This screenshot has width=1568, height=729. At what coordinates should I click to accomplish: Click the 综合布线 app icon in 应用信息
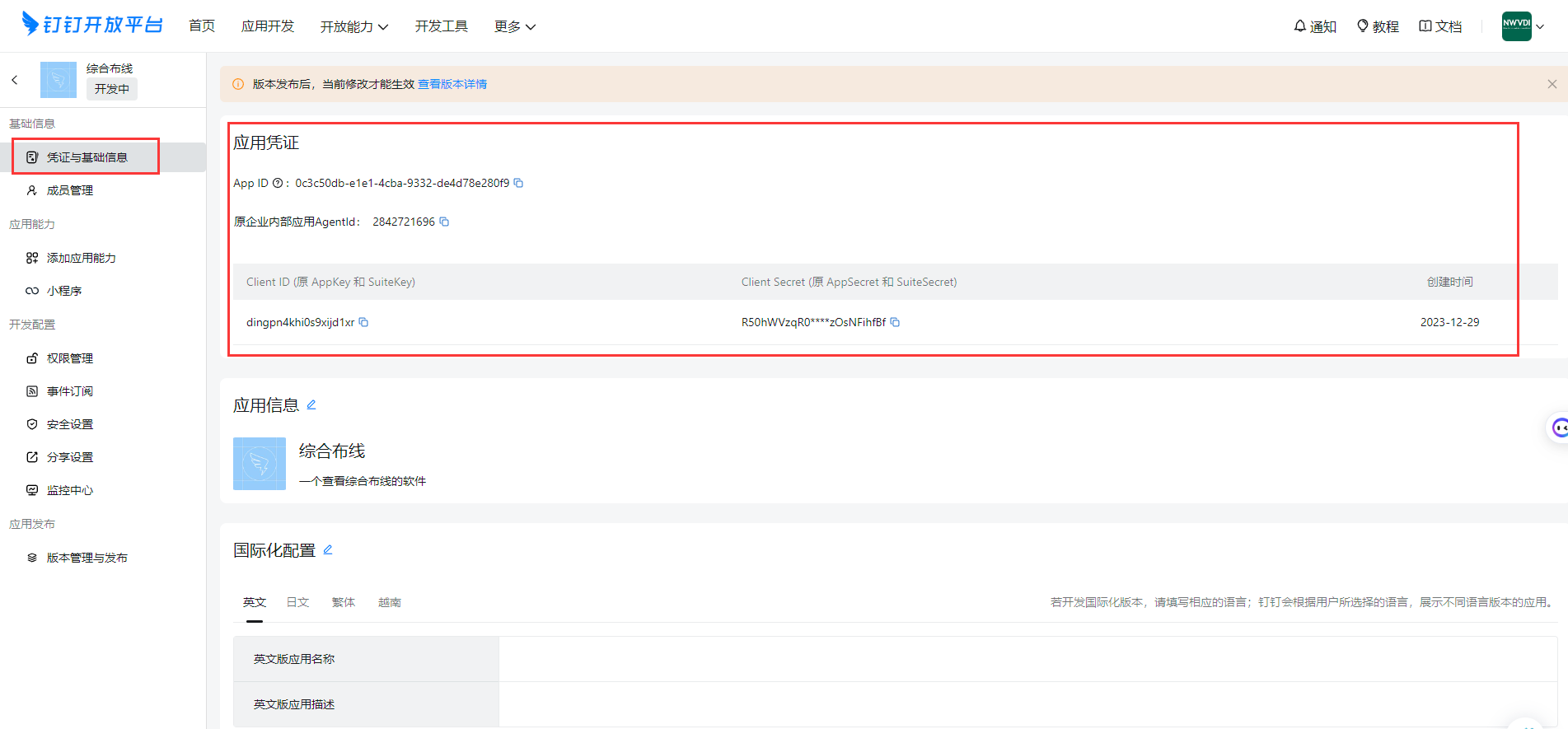point(260,464)
